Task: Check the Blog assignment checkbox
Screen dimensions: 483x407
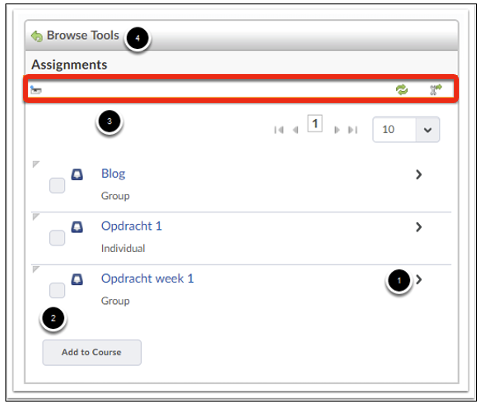Action: (x=57, y=186)
